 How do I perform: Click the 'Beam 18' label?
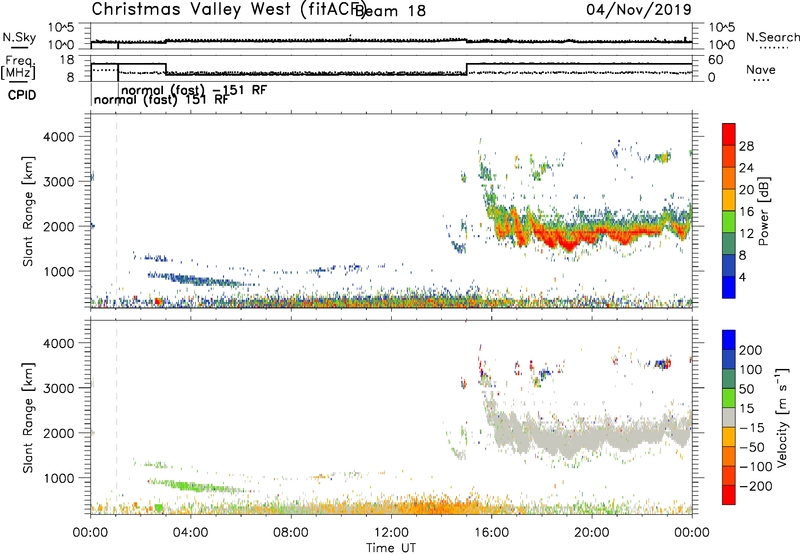pyautogui.click(x=390, y=11)
